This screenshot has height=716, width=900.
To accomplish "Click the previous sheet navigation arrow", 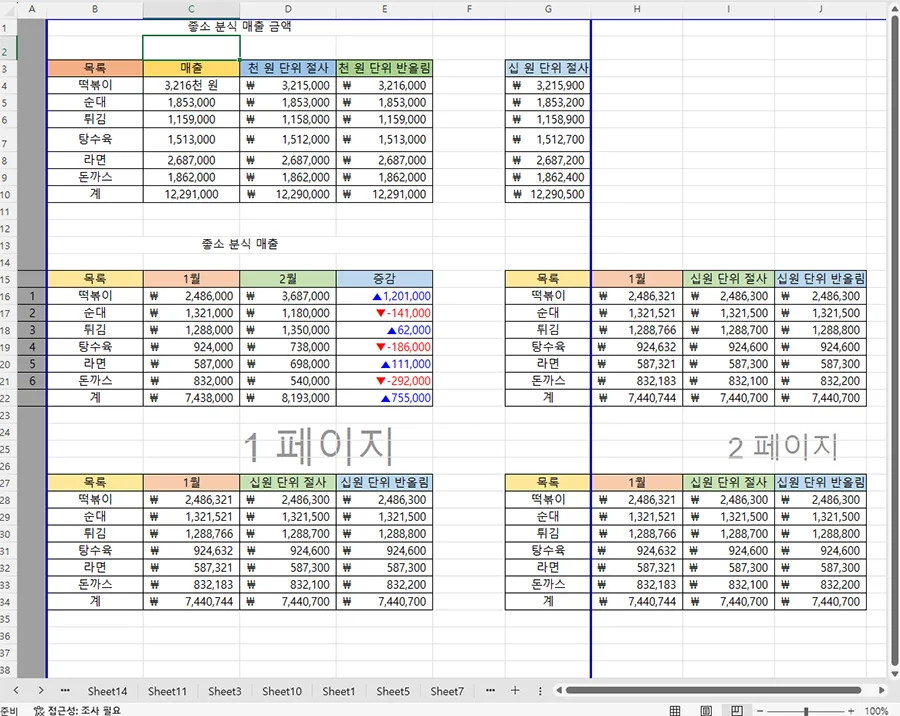I will tap(16, 690).
